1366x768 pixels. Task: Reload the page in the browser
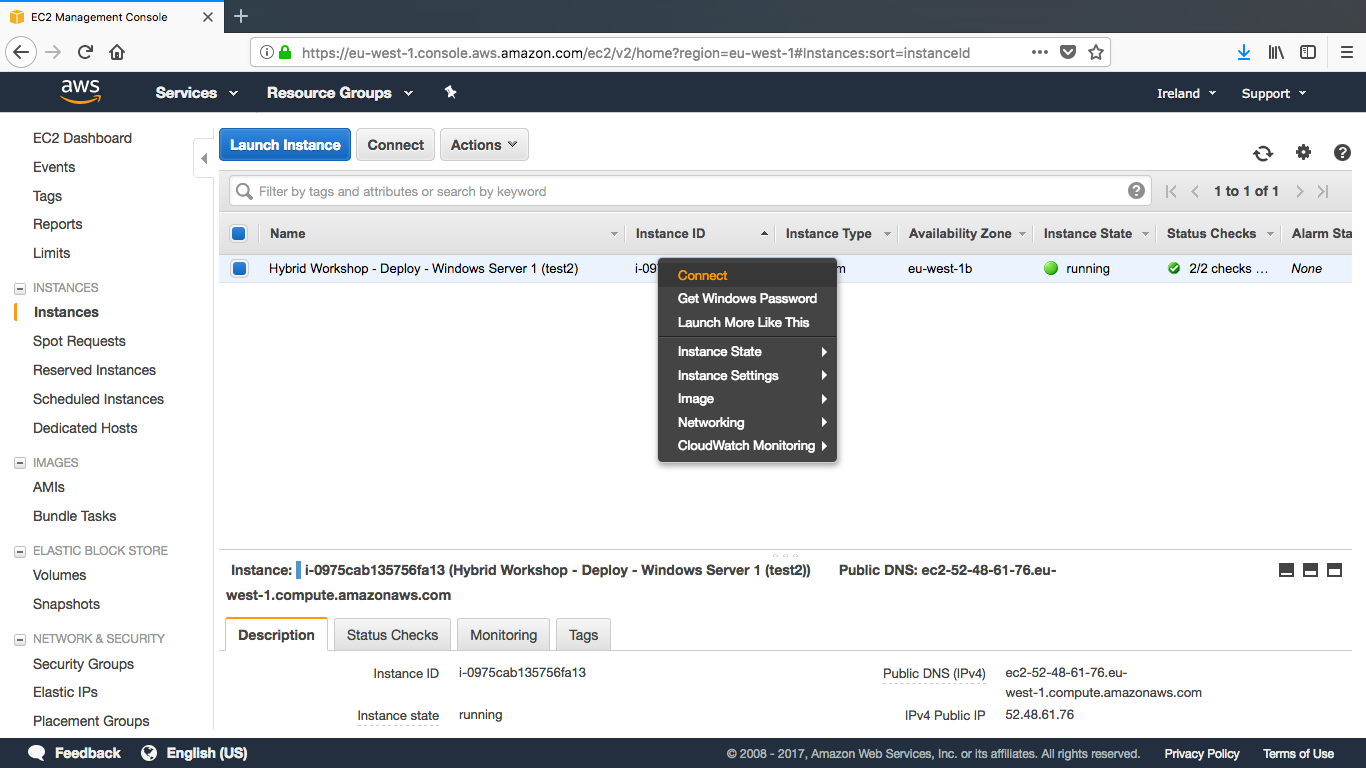[x=86, y=52]
